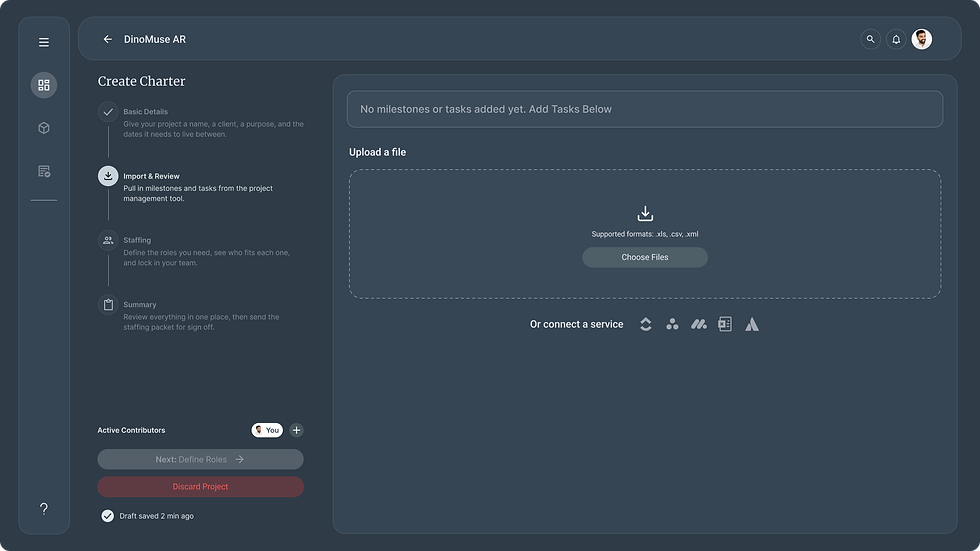The width and height of the screenshot is (980, 551).
Task: Click the Discard Project button
Action: coord(201,487)
